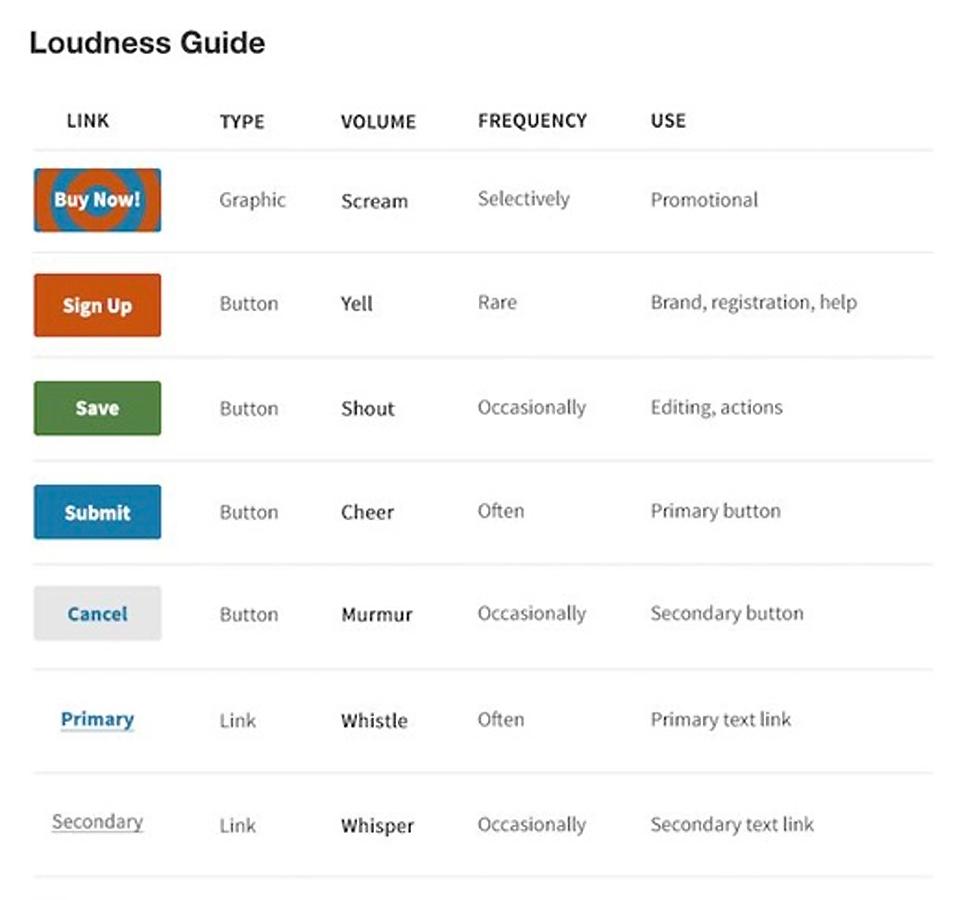
Task: Choose the gray Cancel button
Action: (97, 613)
